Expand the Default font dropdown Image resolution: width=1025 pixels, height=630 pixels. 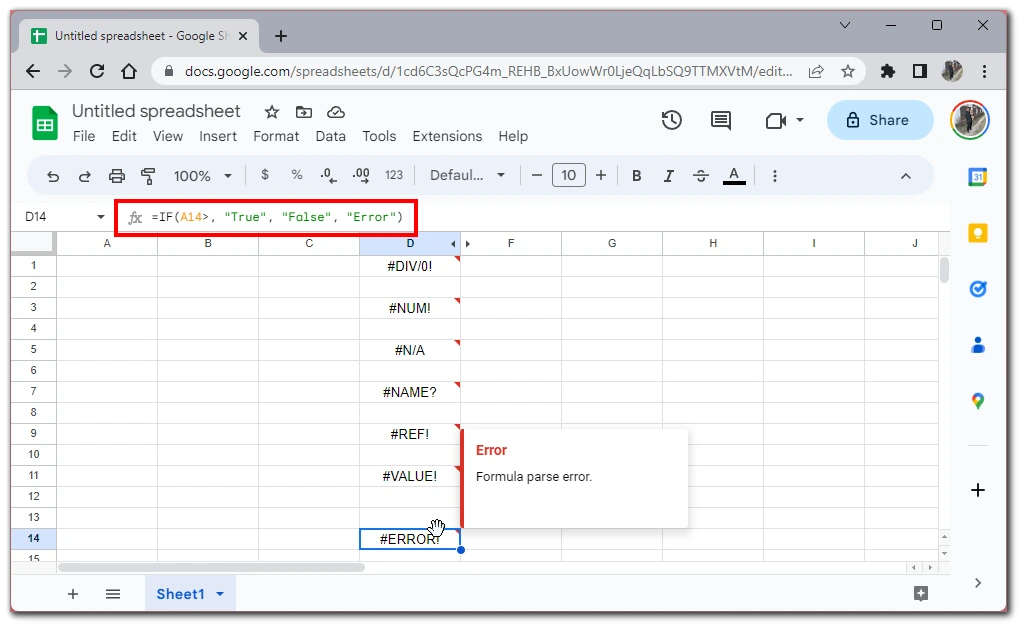[467, 176]
